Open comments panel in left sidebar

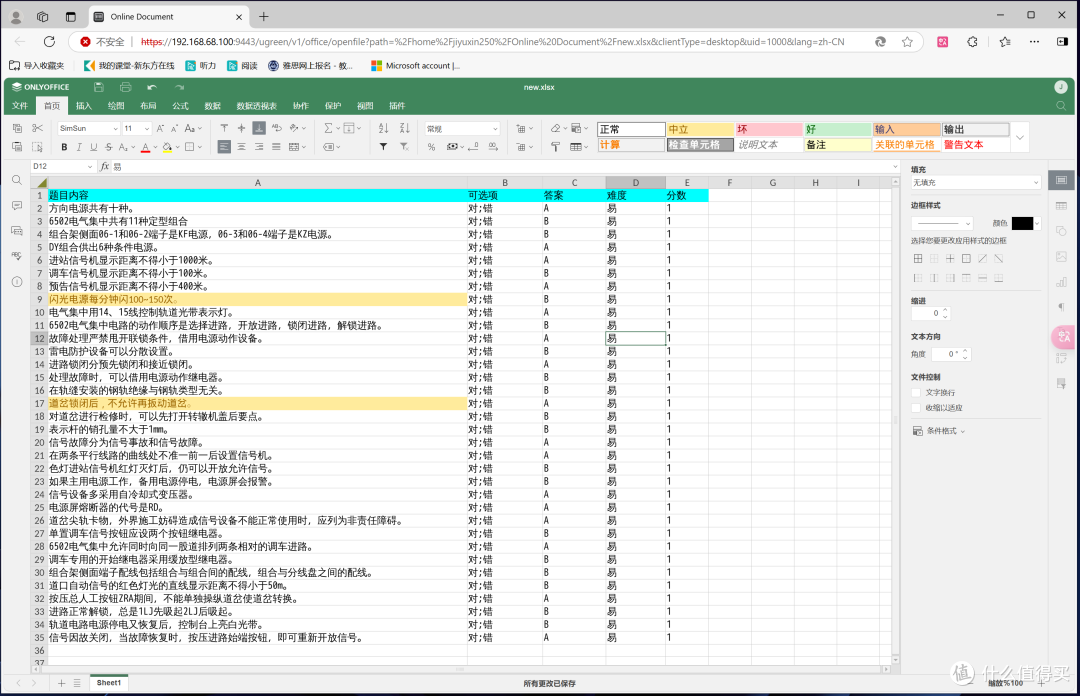[x=17, y=205]
